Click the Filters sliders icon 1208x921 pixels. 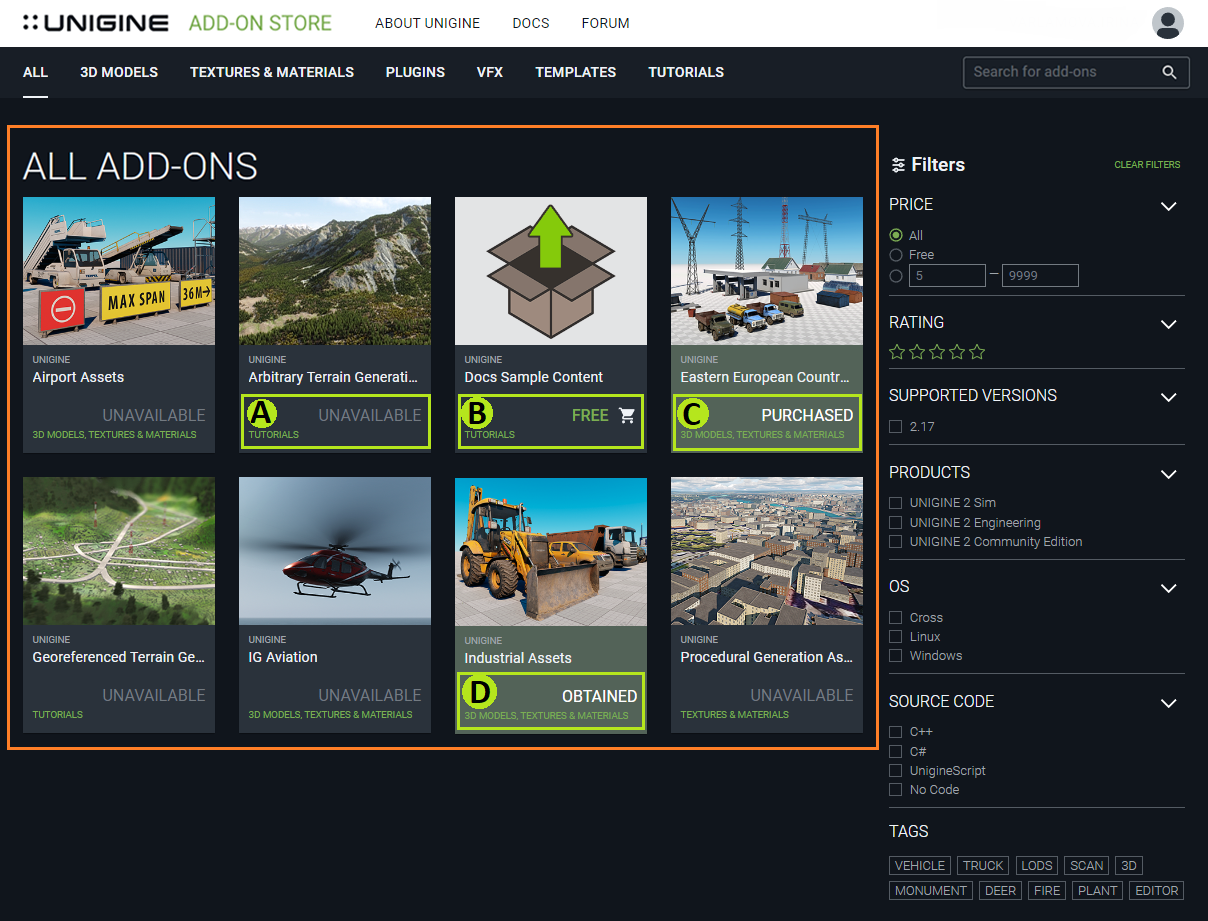point(898,165)
